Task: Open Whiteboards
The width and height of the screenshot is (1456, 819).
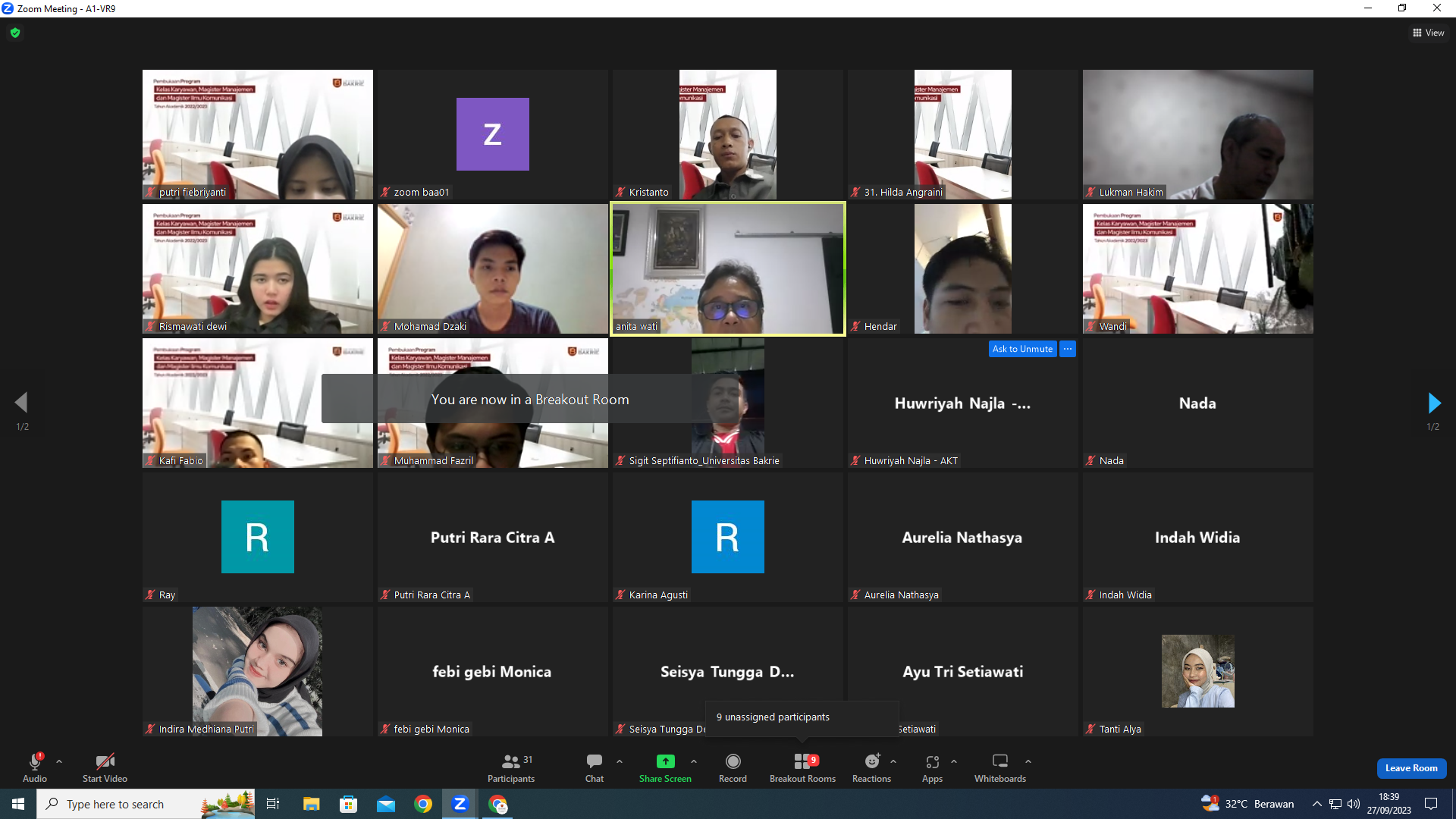Action: 1000,767
